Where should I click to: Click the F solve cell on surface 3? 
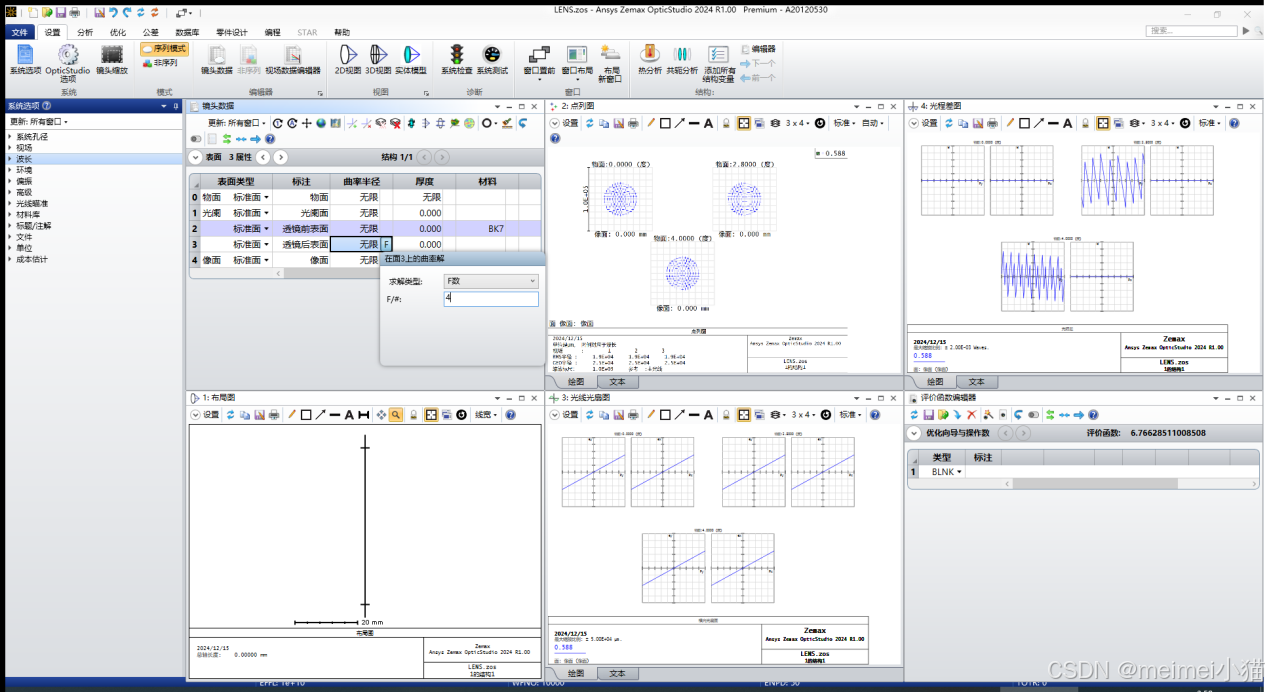coord(387,244)
